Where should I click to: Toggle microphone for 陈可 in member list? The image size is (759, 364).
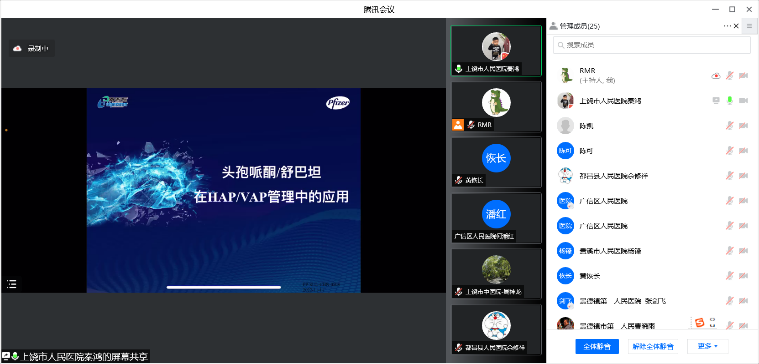pos(729,151)
